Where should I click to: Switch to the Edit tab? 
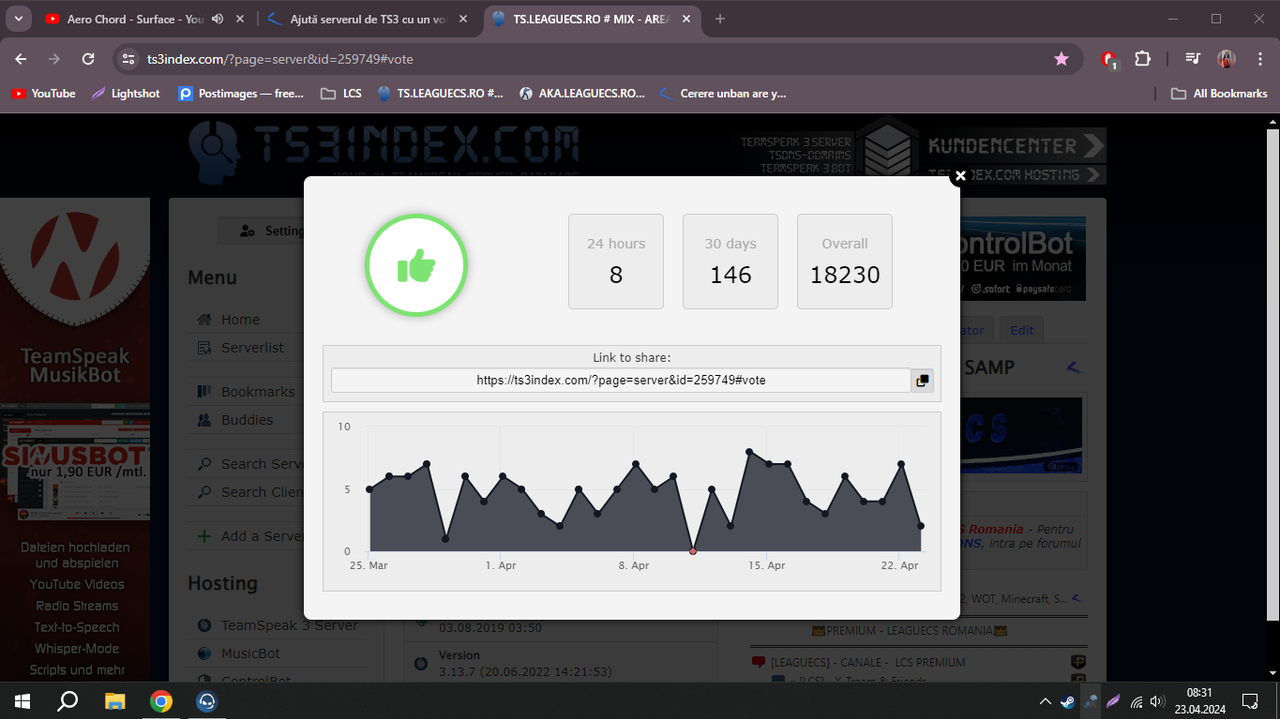(x=1022, y=330)
